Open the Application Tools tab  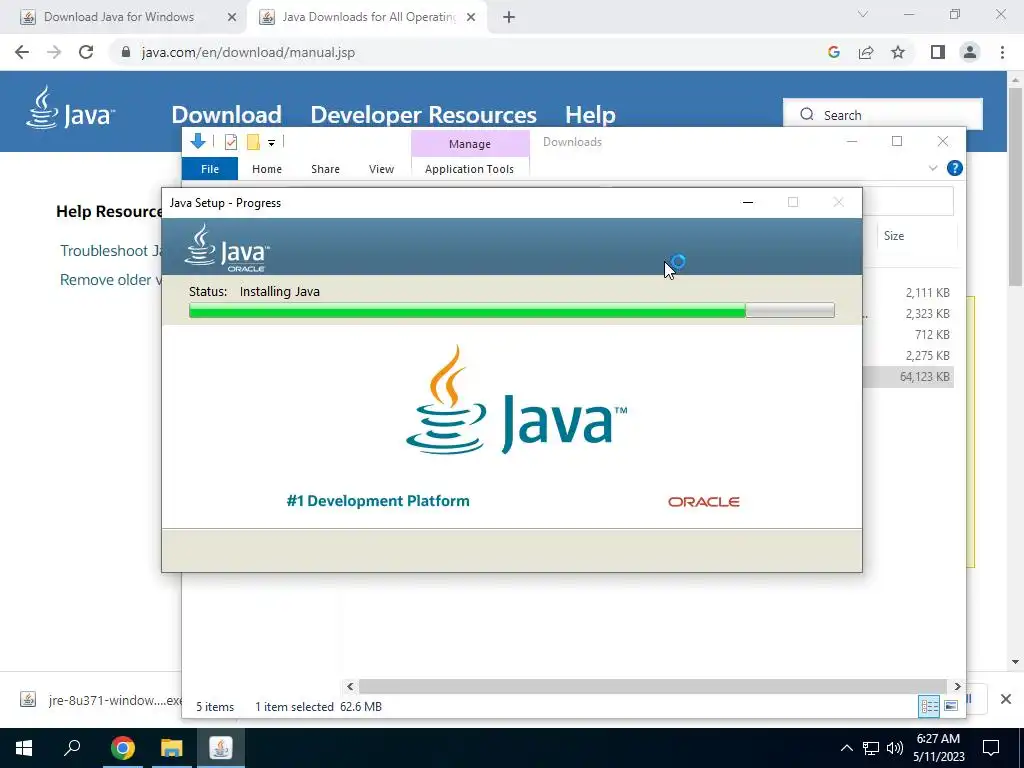(469, 168)
